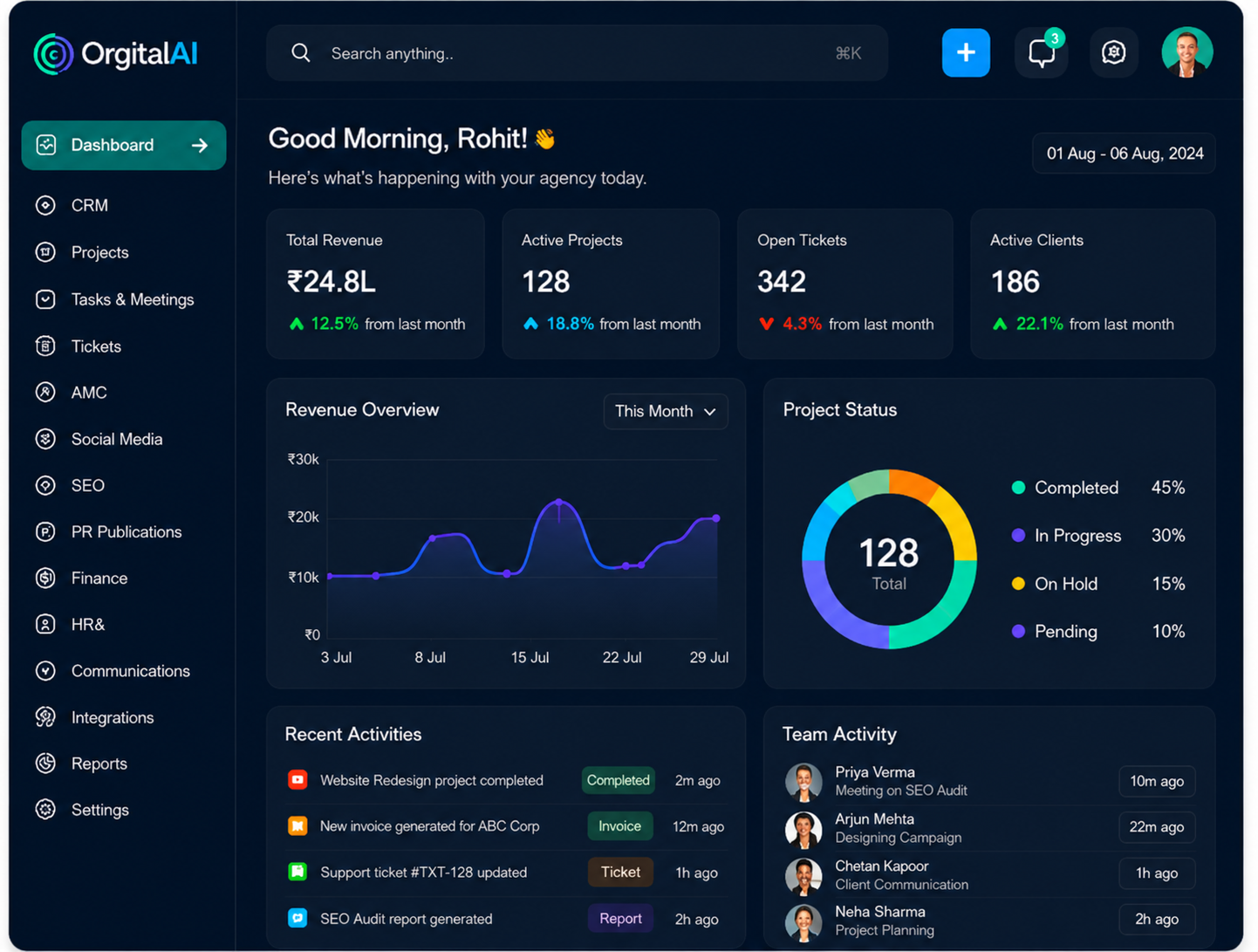The image size is (1258, 952).
Task: Click the Open Tickets 342 value
Action: [782, 282]
